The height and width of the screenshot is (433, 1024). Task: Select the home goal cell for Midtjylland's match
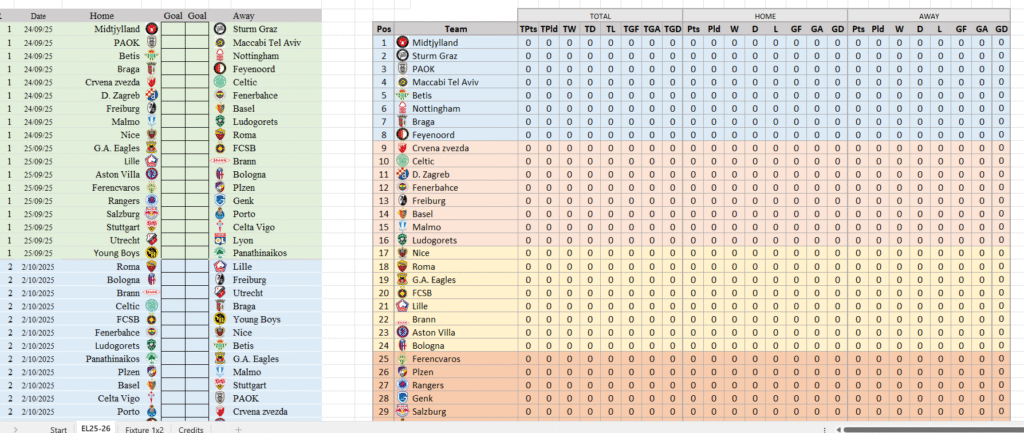pyautogui.click(x=173, y=30)
